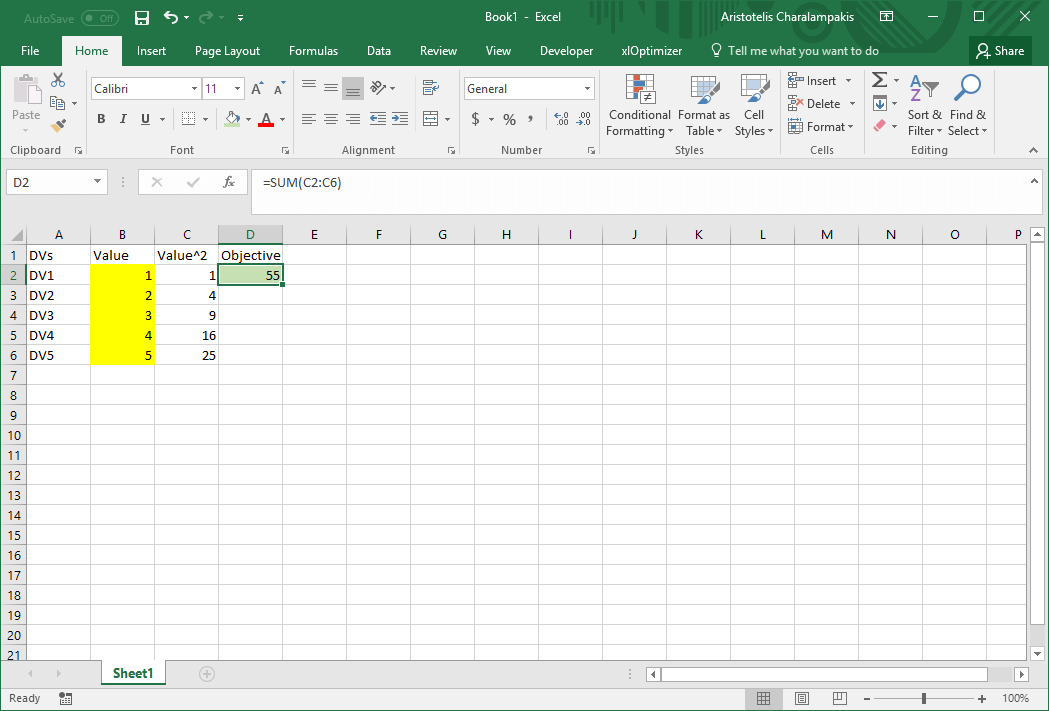Click the Share button
1049x711 pixels.
(x=999, y=51)
